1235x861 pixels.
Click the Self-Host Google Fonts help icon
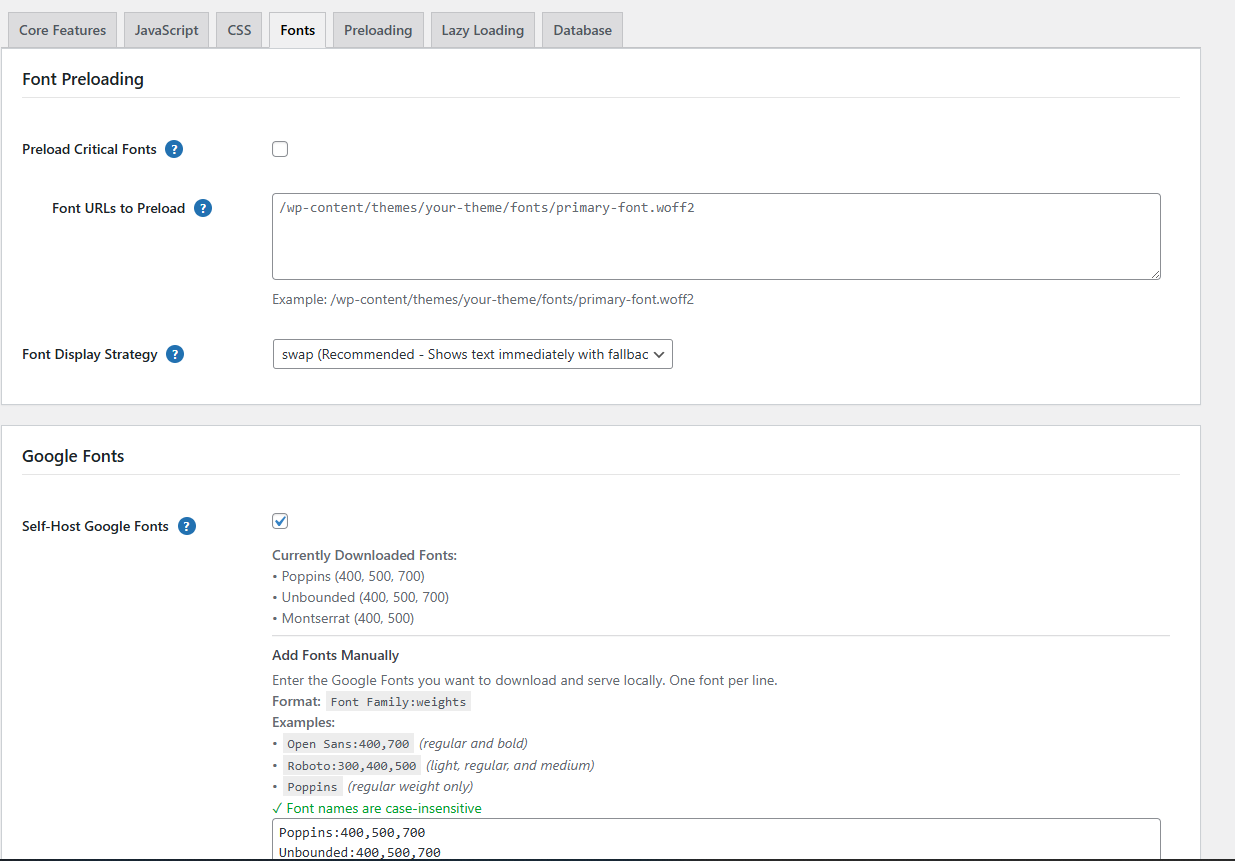click(x=186, y=525)
